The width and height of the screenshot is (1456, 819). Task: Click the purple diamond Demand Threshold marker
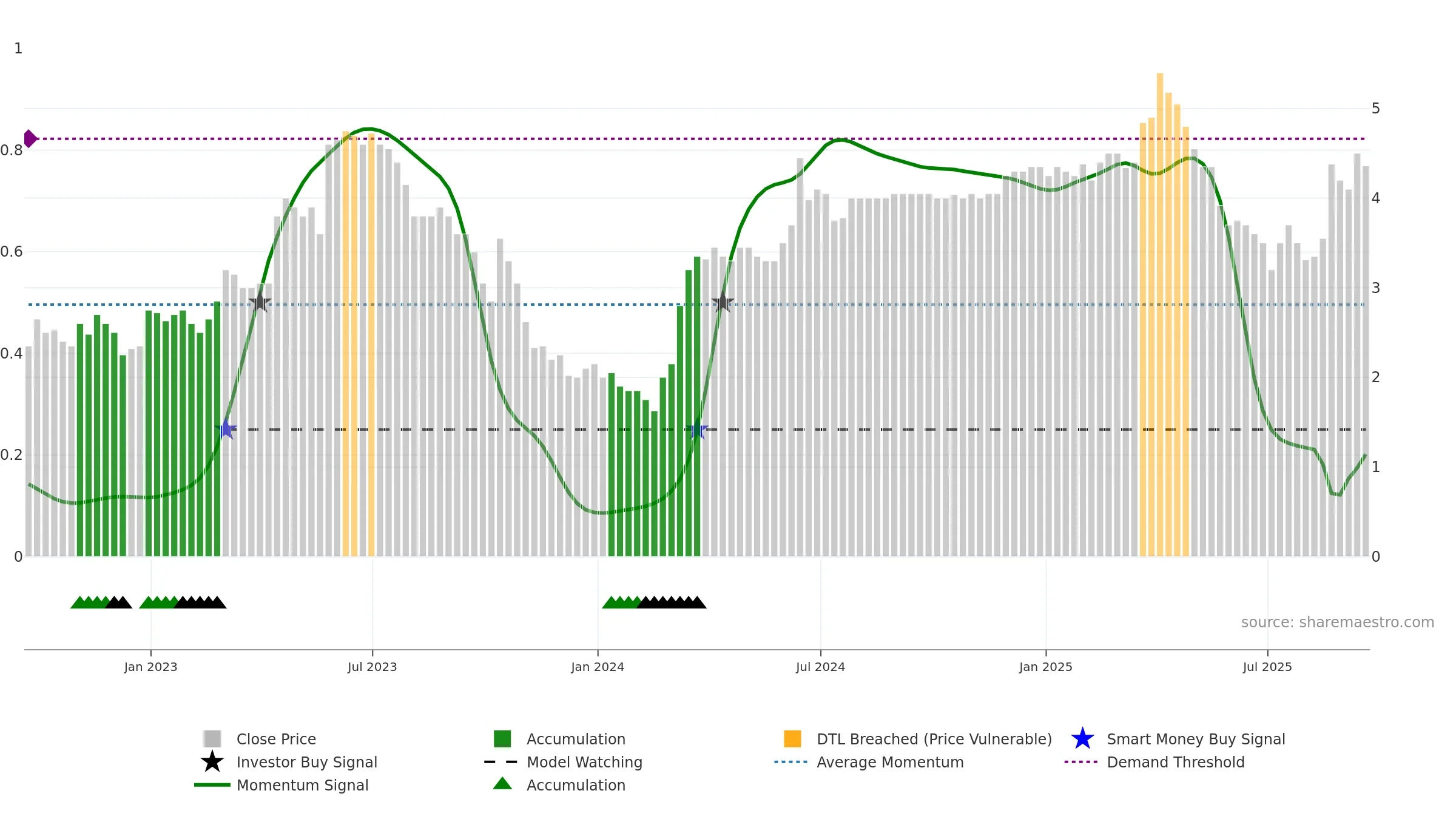click(30, 139)
